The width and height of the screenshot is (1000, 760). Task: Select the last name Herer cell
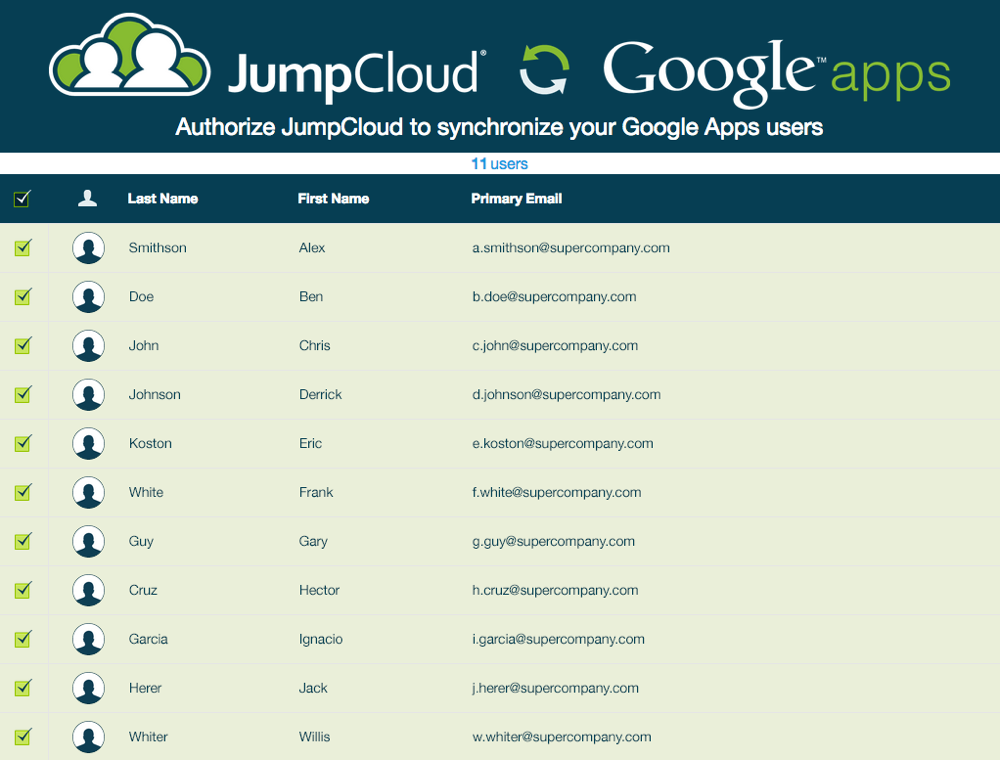click(145, 688)
